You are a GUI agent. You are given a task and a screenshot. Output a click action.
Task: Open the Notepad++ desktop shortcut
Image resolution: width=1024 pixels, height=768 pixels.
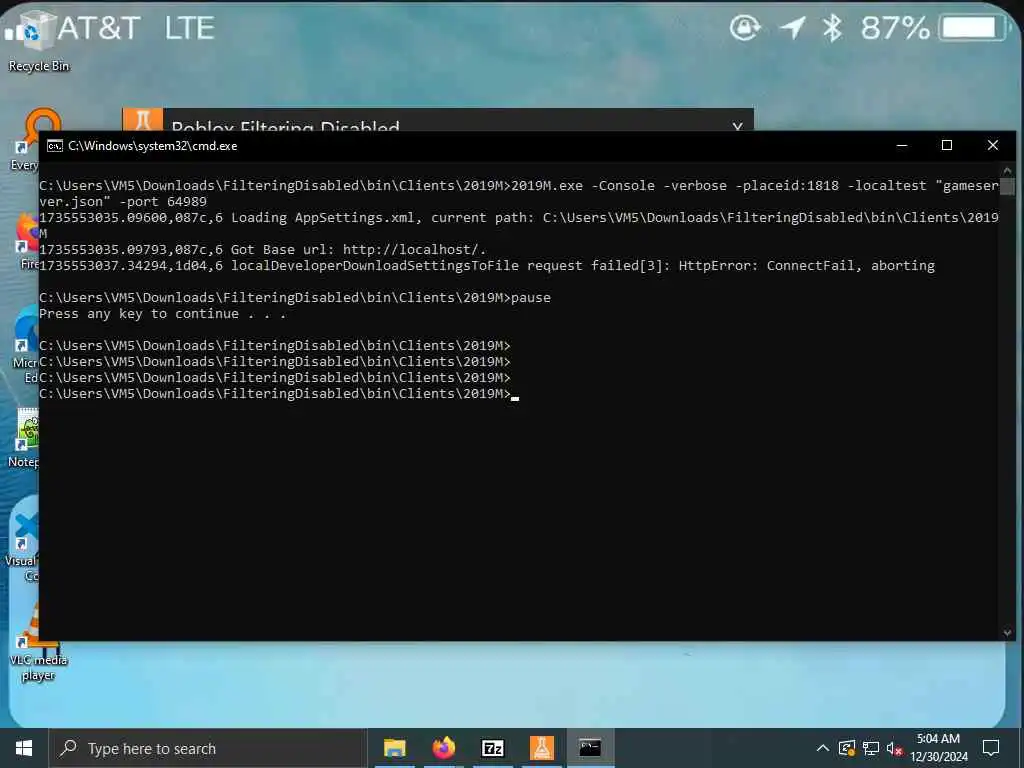click(25, 438)
